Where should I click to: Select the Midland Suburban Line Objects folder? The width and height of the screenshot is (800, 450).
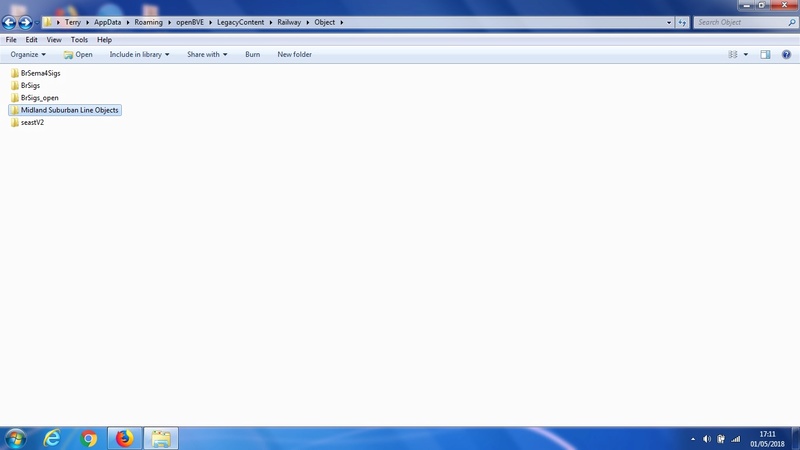(65, 110)
